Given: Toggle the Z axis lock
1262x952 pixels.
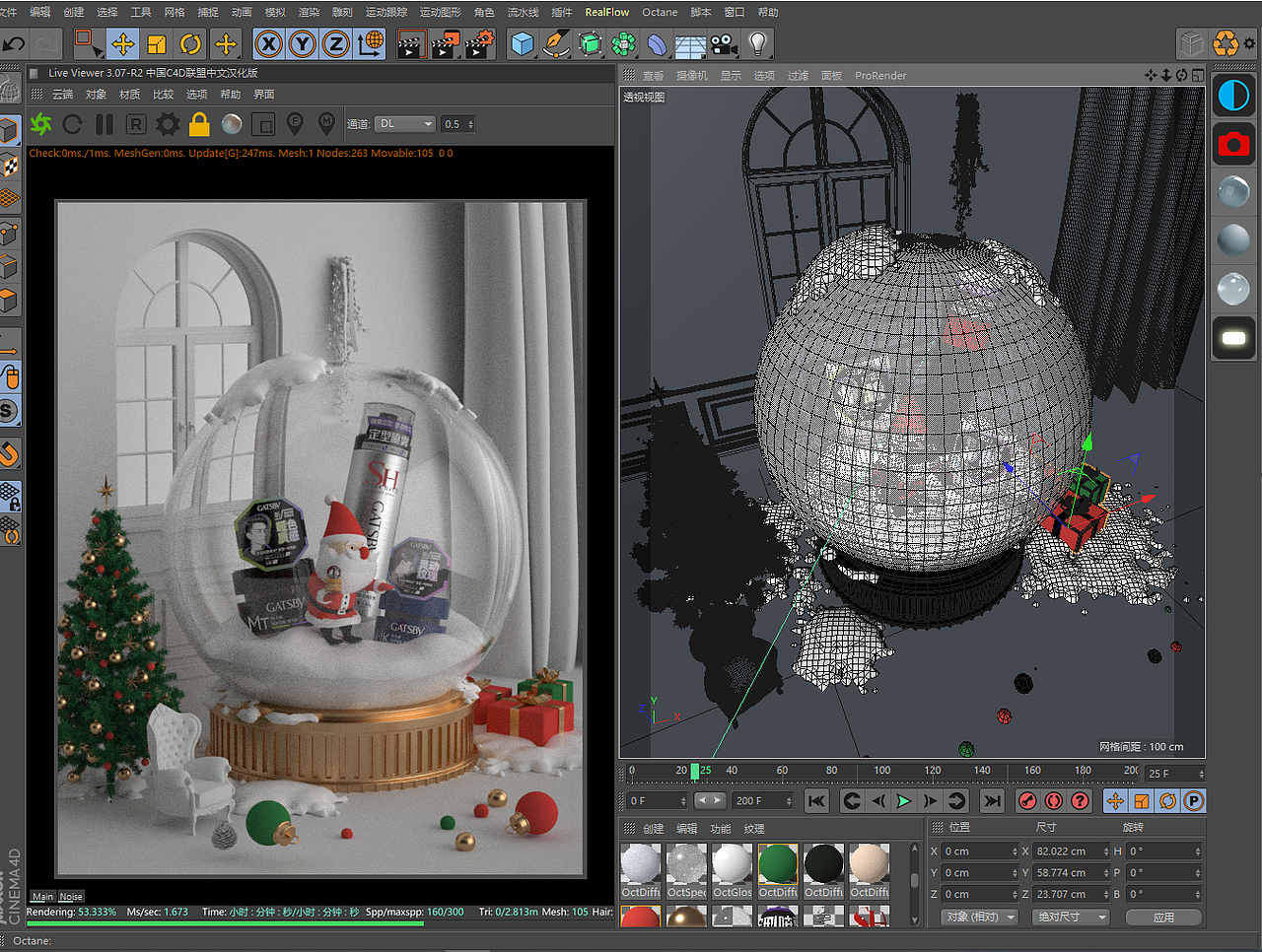Looking at the screenshot, I should coord(336,44).
